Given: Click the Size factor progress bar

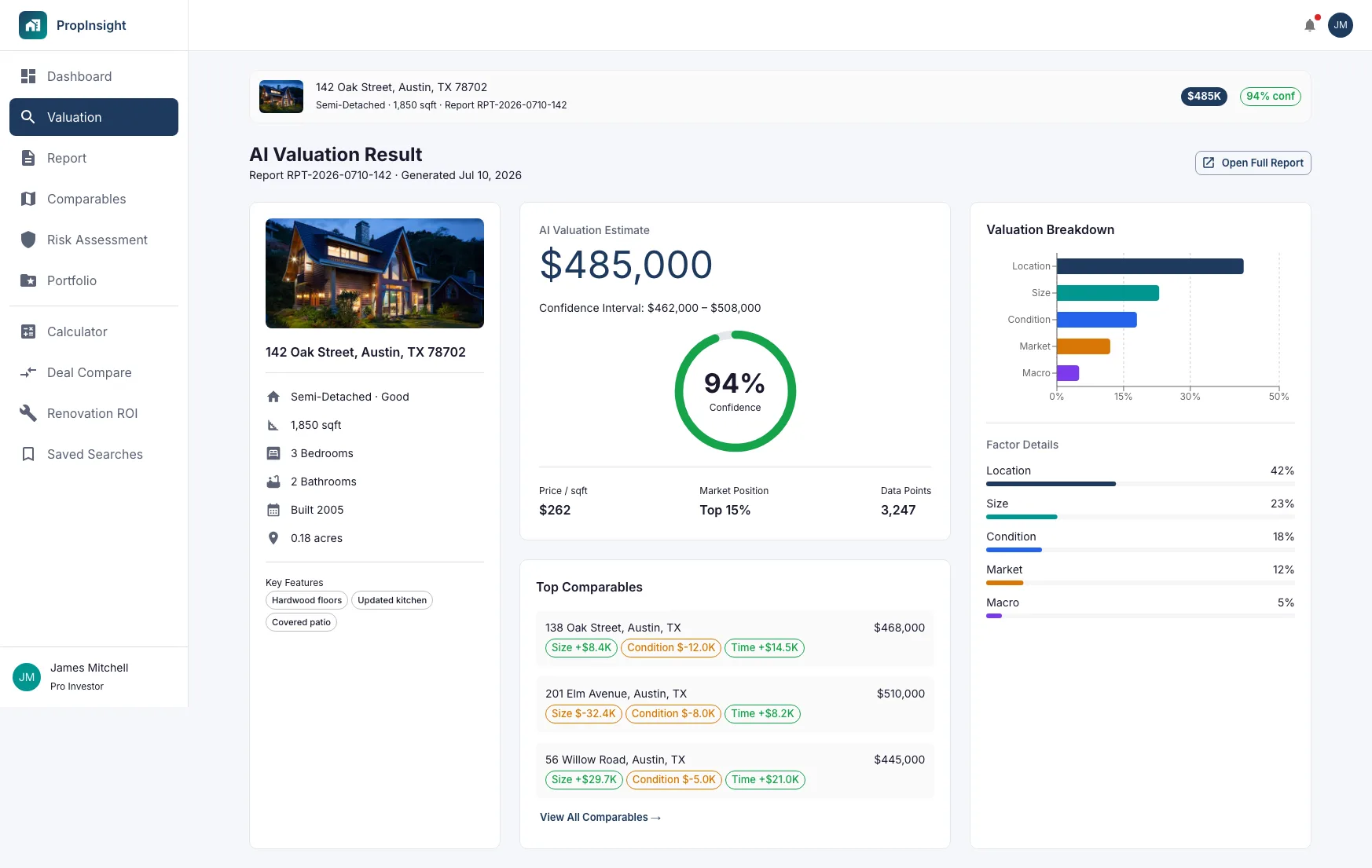Looking at the screenshot, I should pyautogui.click(x=1140, y=517).
